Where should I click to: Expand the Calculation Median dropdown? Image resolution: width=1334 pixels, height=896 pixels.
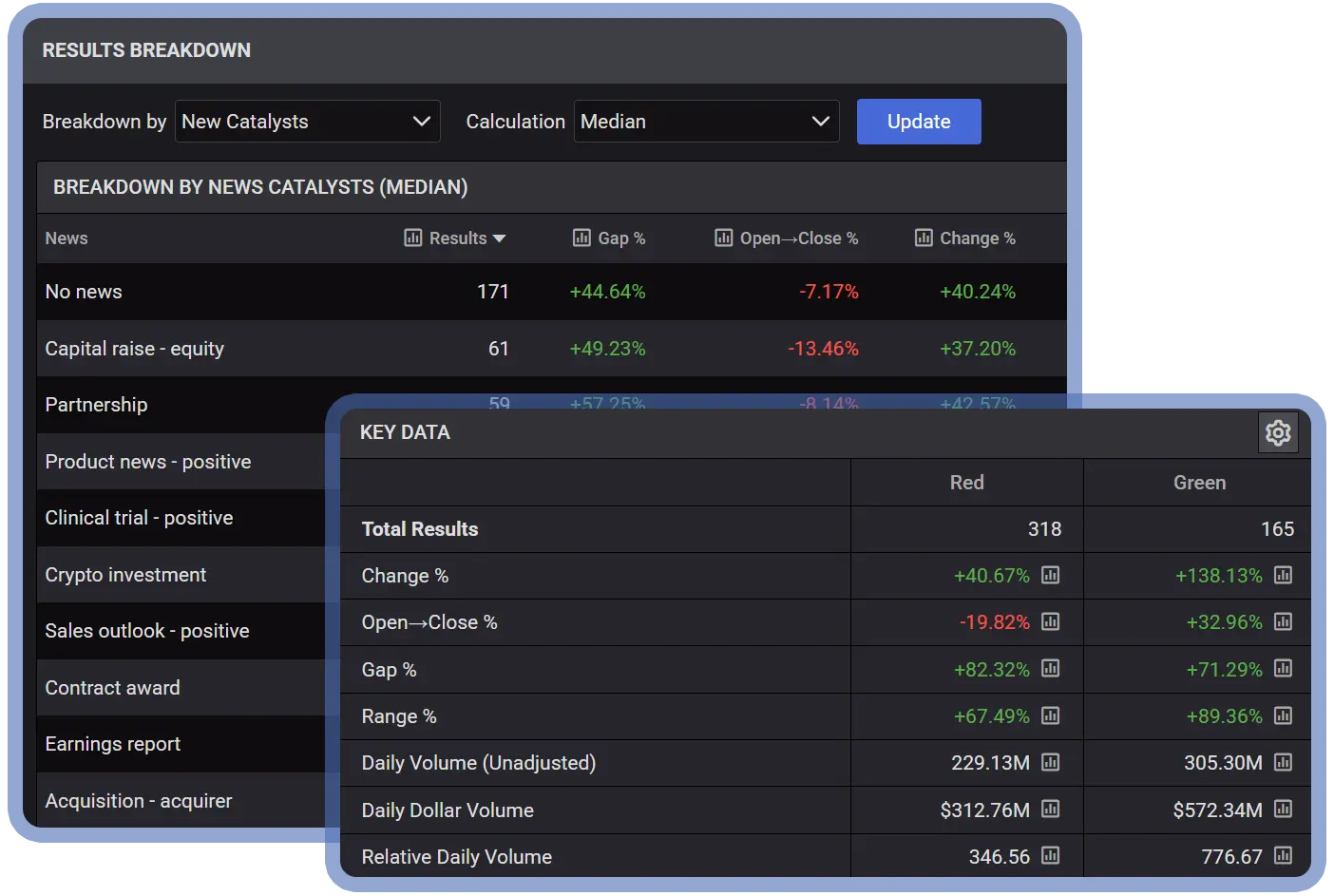coord(706,122)
